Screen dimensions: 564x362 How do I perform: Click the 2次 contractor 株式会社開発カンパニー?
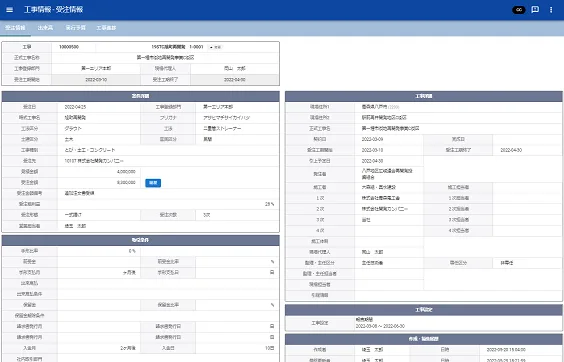pos(385,209)
